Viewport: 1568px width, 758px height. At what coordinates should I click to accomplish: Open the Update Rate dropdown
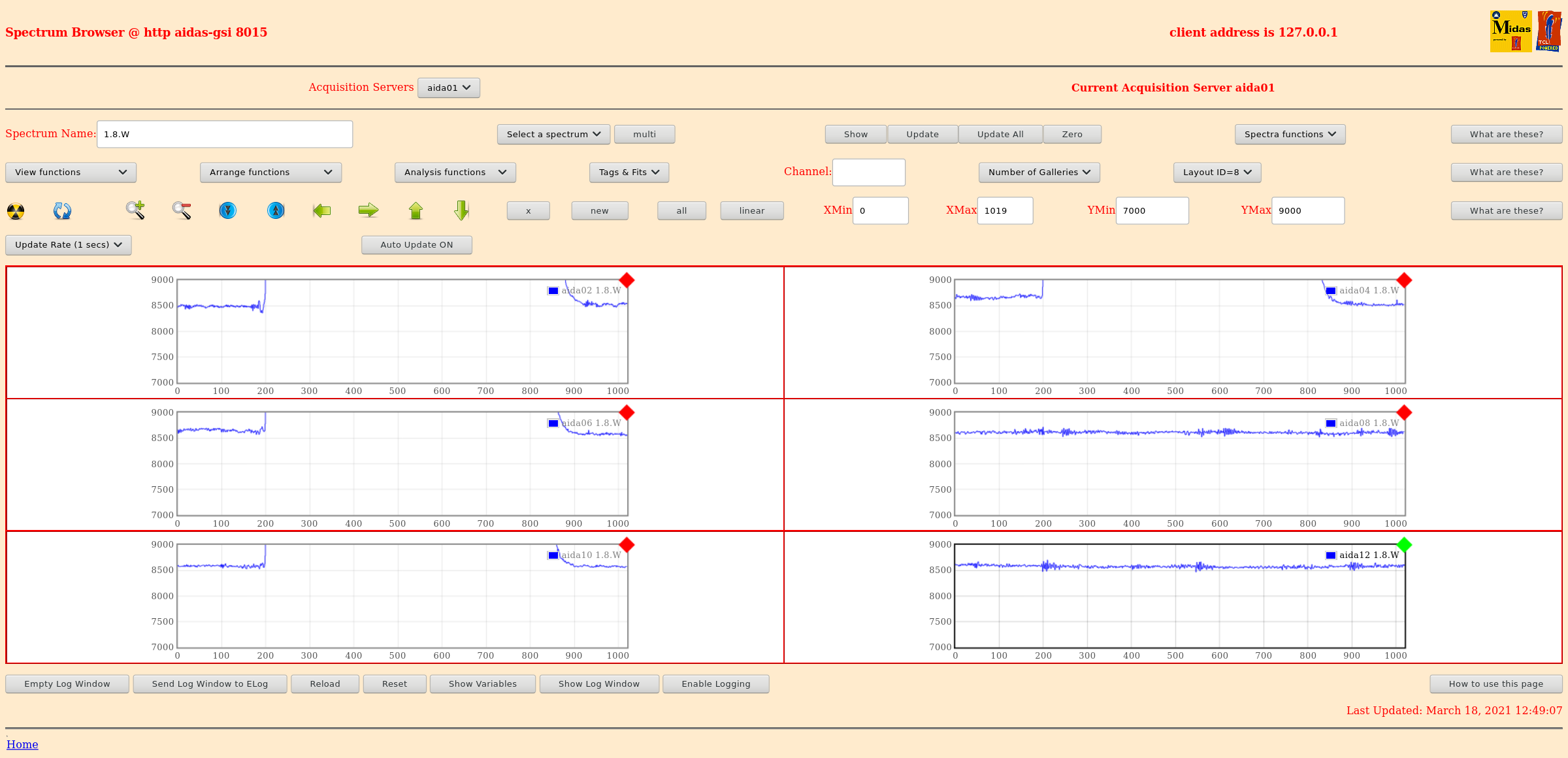coord(68,245)
